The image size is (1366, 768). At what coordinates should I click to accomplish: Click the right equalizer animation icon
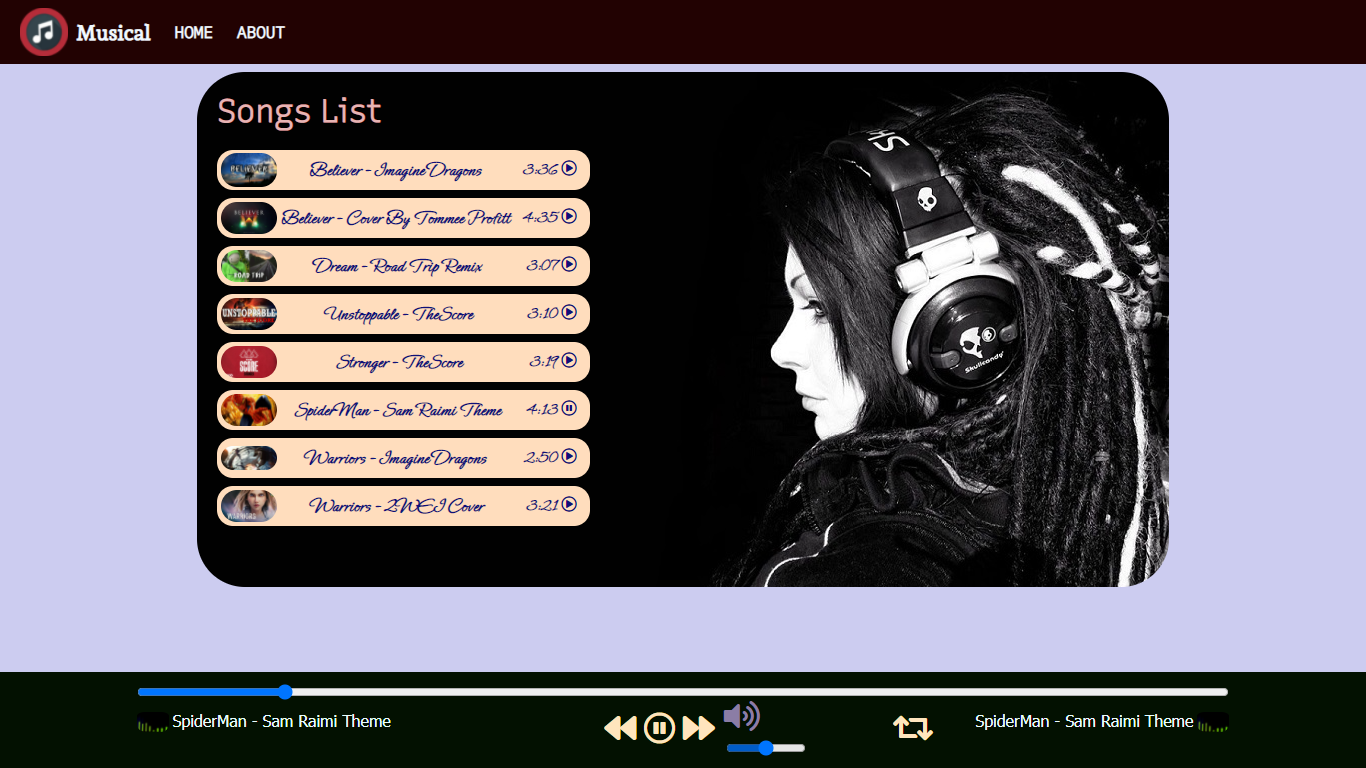click(x=1216, y=721)
